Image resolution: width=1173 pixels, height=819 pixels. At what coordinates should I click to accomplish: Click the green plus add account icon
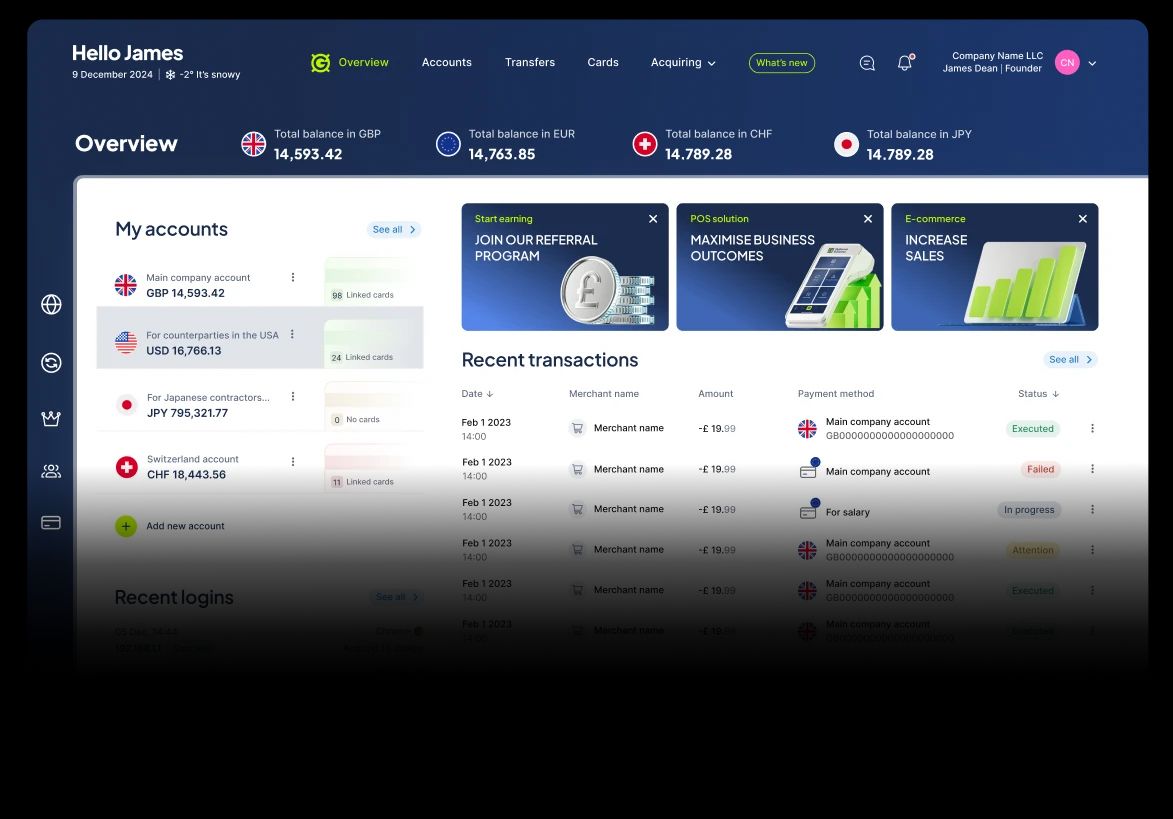click(x=126, y=526)
